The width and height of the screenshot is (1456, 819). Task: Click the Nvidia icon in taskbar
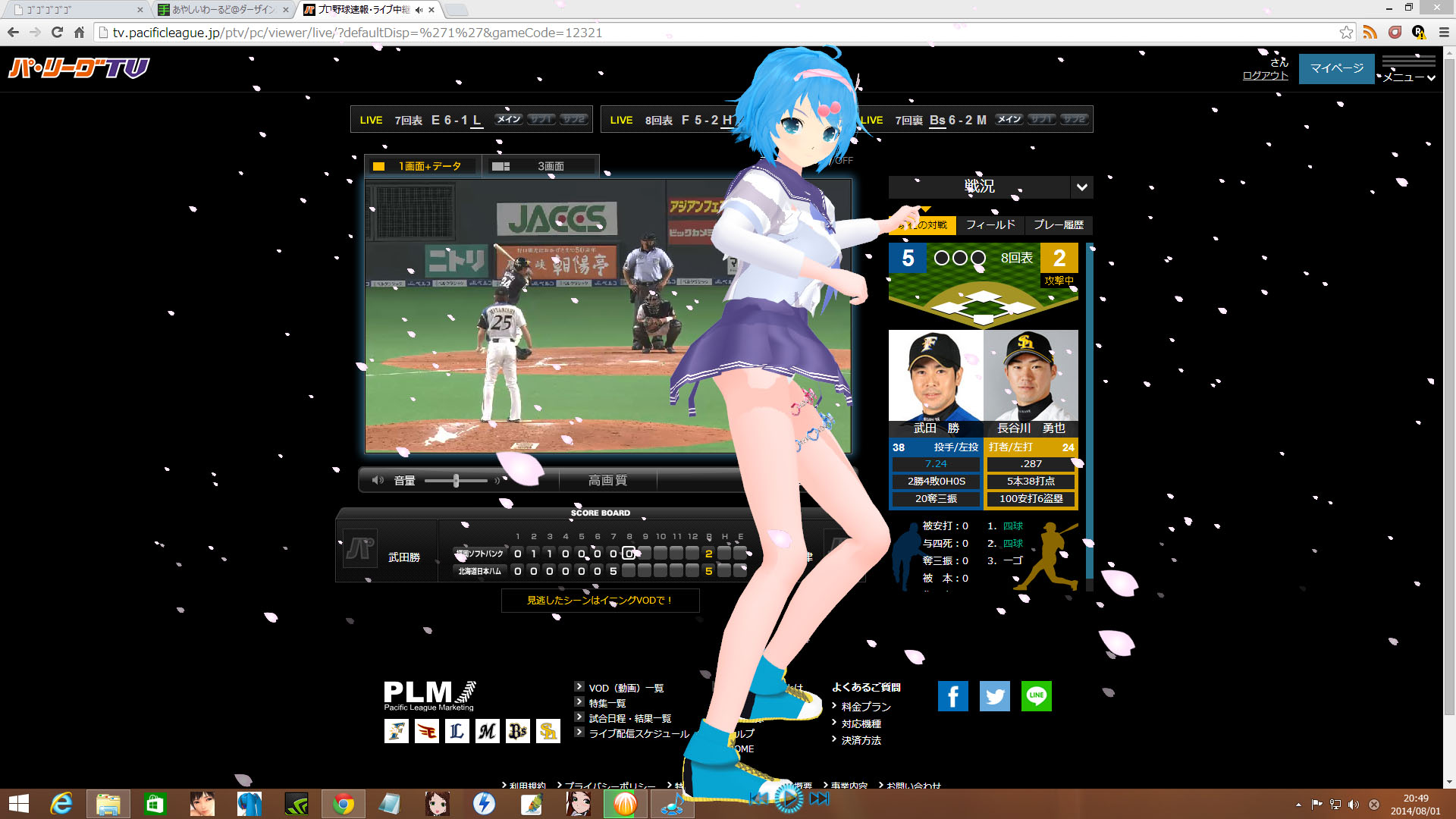296,804
